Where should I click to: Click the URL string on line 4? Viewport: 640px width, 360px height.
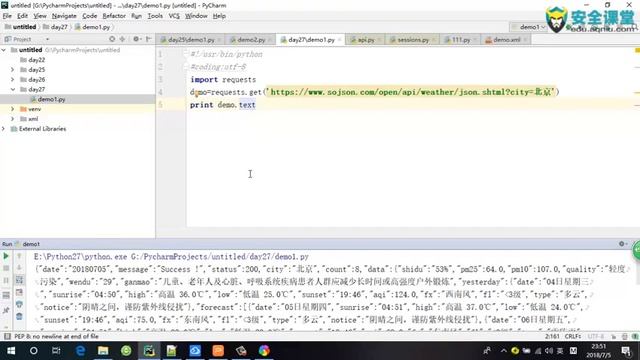(x=412, y=92)
